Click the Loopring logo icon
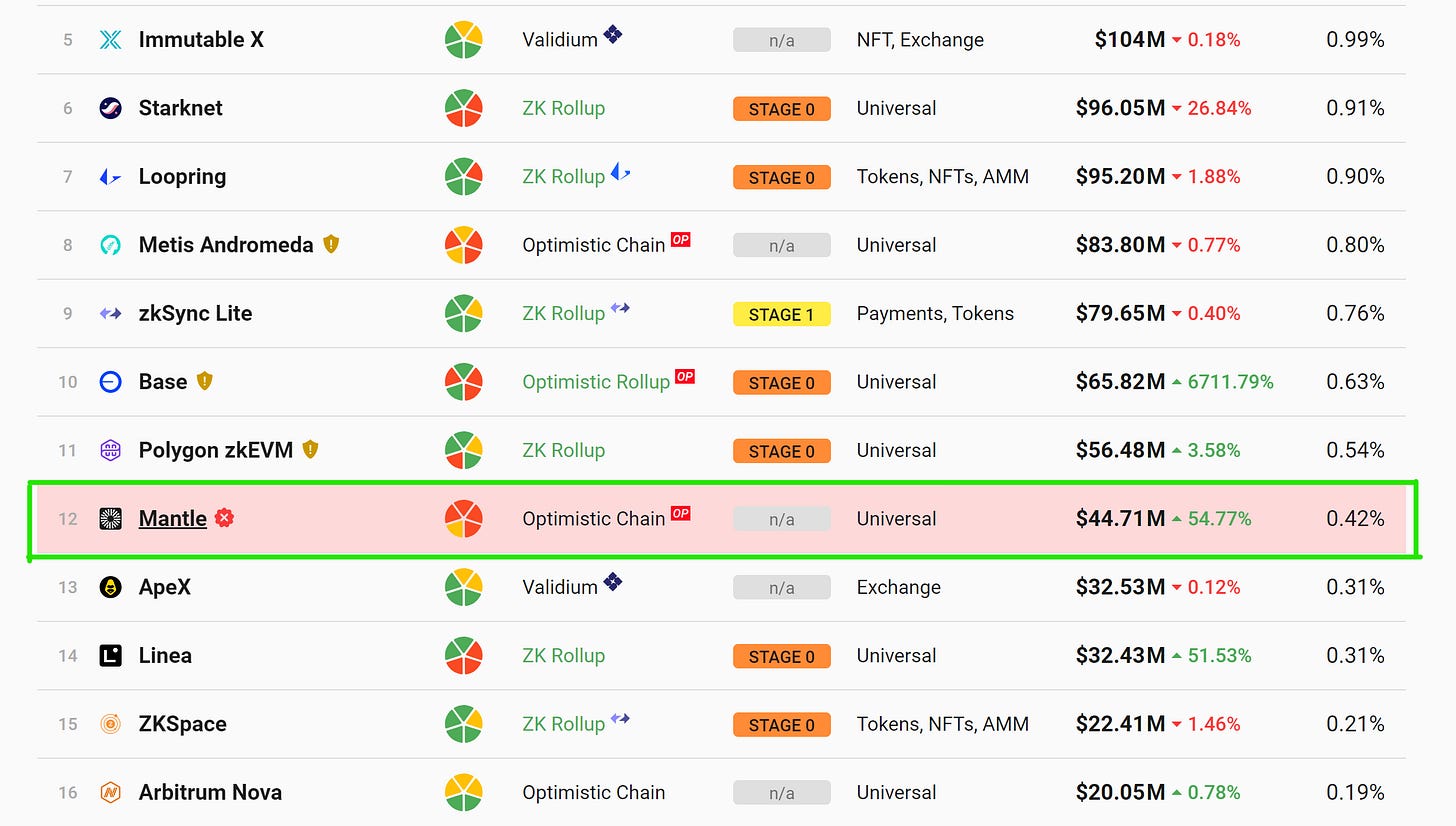The image size is (1456, 826). pyautogui.click(x=110, y=177)
